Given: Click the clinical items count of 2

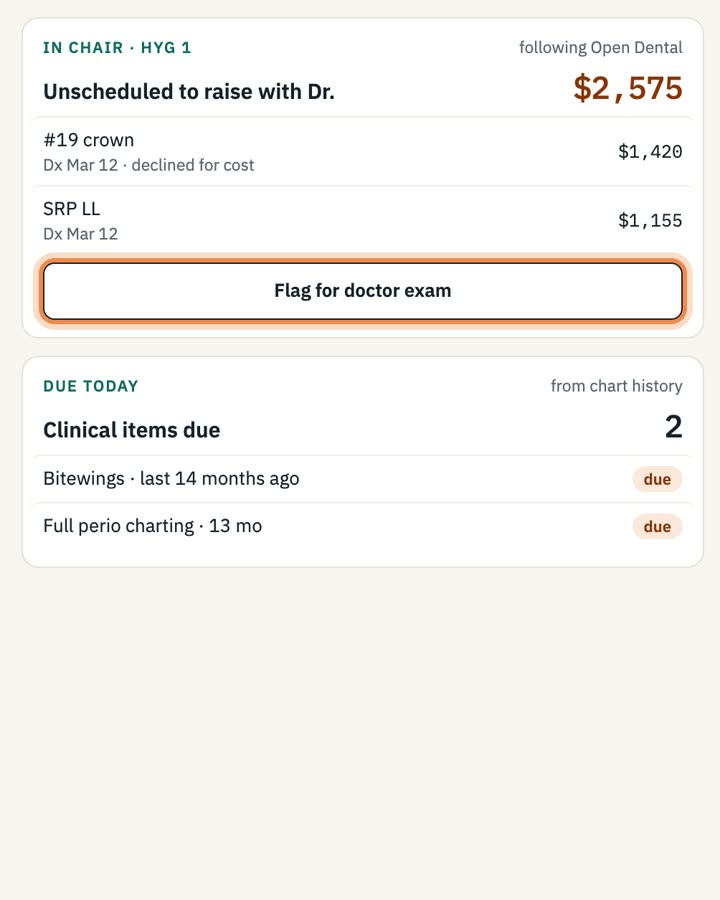Looking at the screenshot, I should (x=673, y=427).
